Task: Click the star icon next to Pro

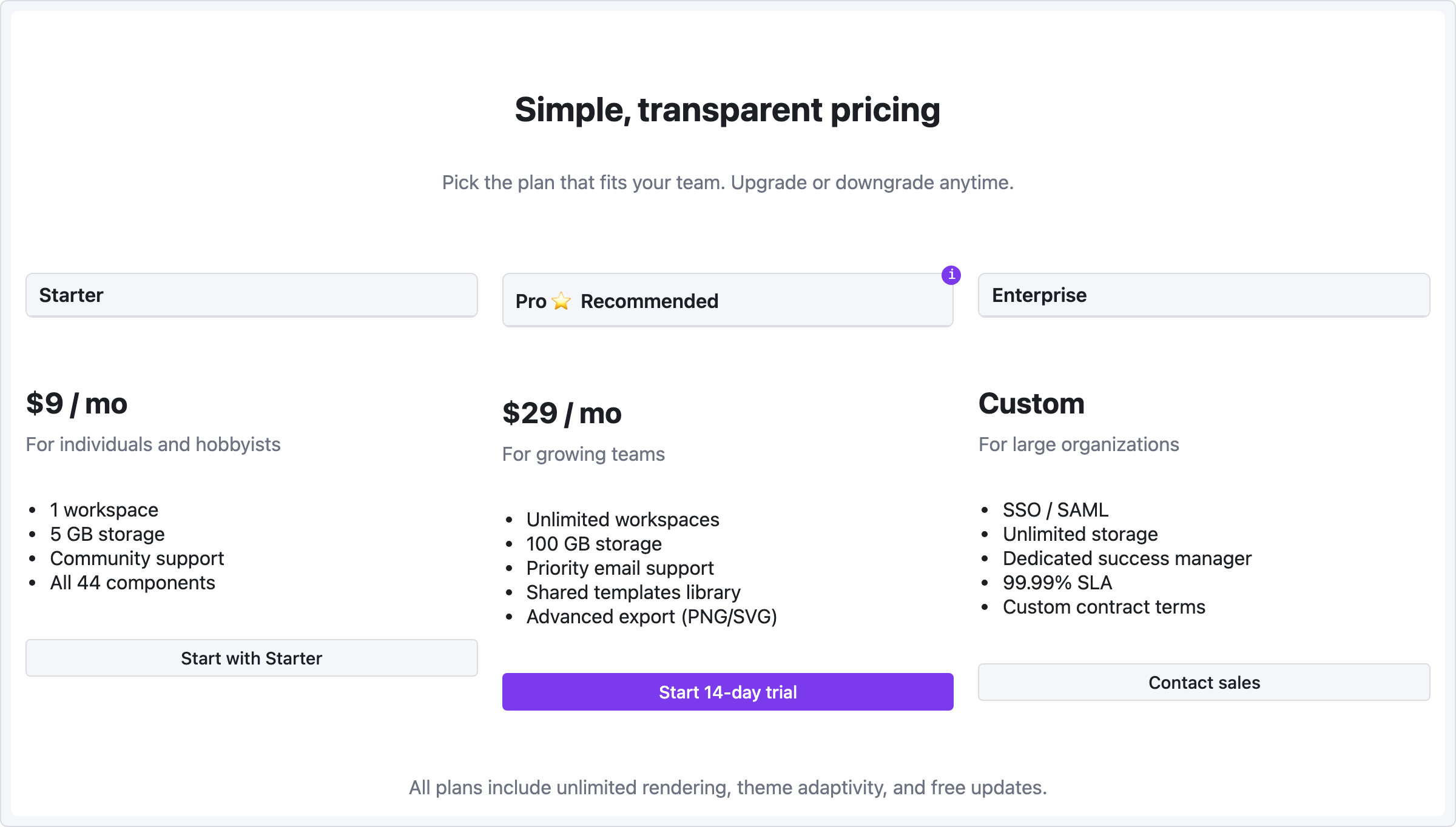Action: tap(561, 301)
